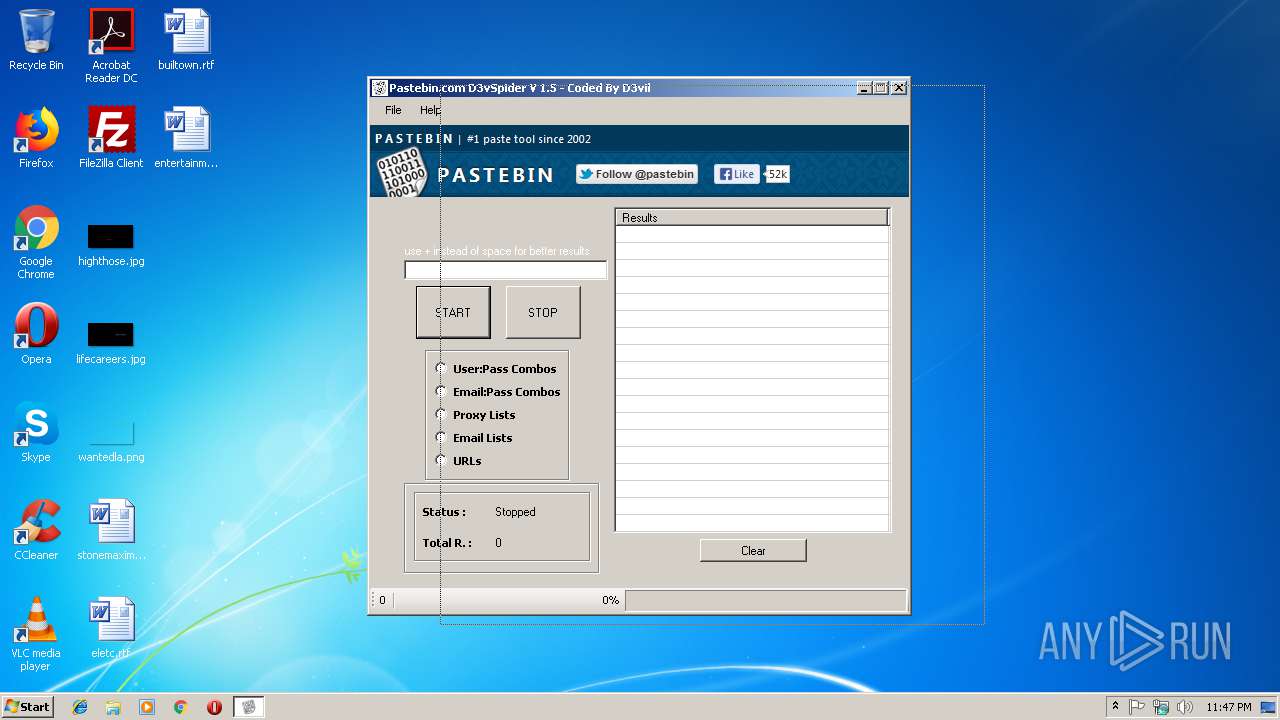Click the D3vSpider taskbar button
Viewport: 1280px width, 720px height.
tap(249, 707)
